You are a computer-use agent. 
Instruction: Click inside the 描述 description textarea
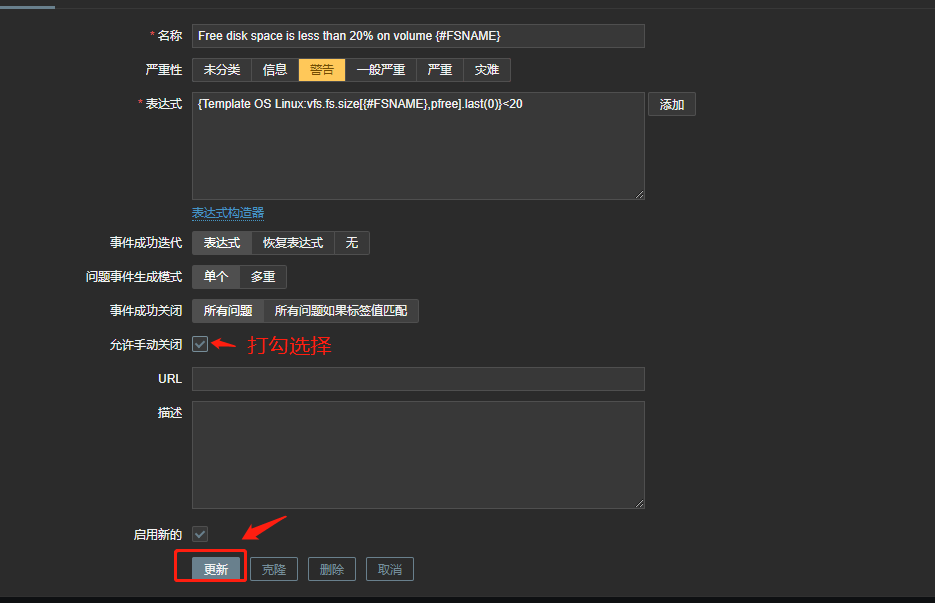pos(418,455)
